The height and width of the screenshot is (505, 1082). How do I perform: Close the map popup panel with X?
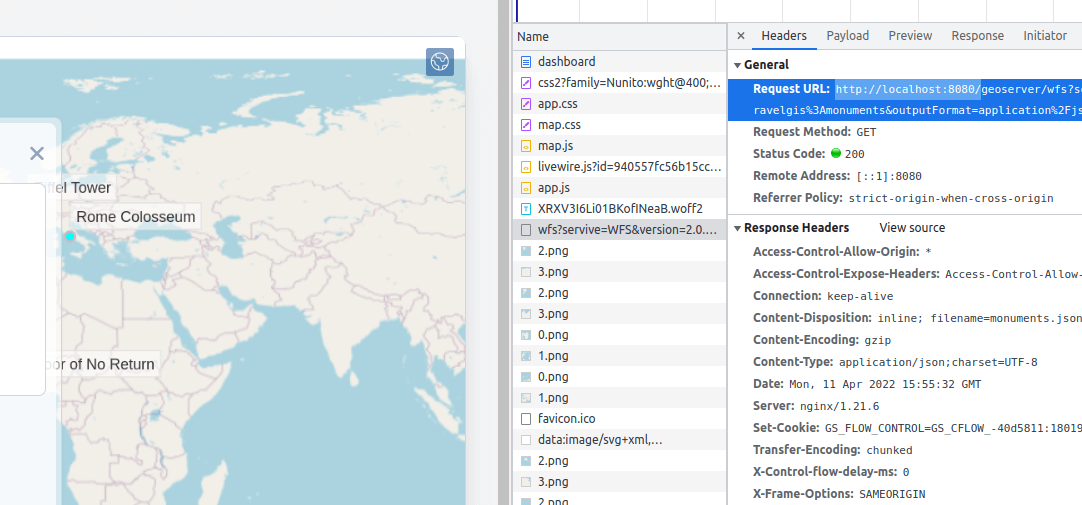[x=37, y=153]
